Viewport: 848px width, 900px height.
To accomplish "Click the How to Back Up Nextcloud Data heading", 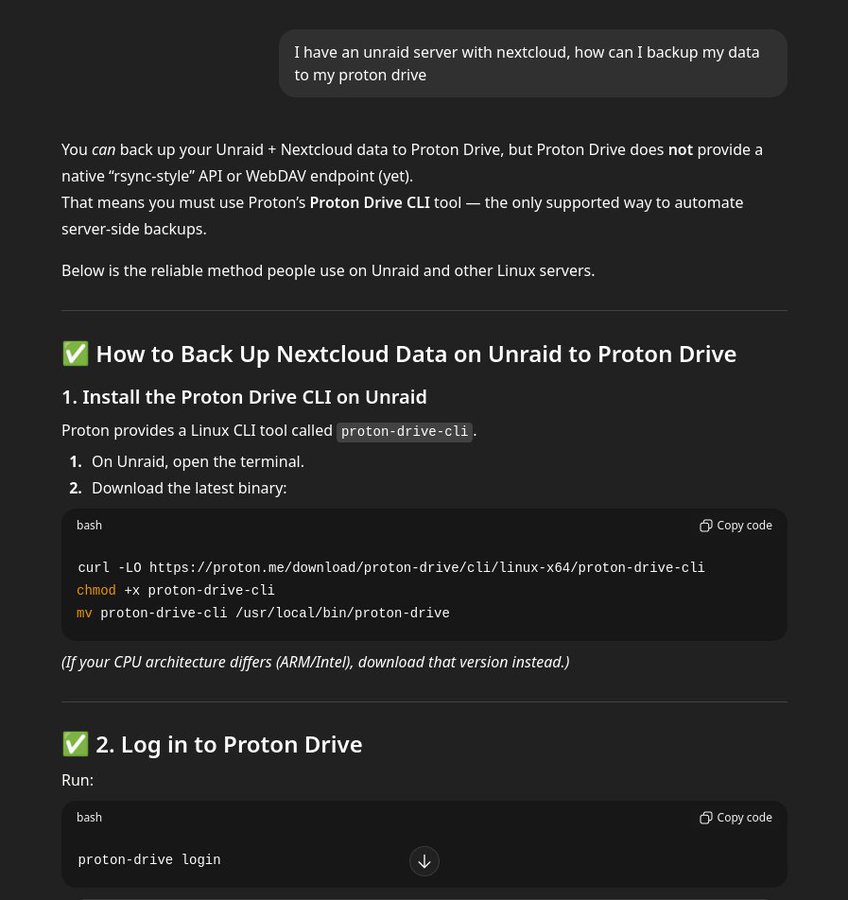I will point(416,354).
